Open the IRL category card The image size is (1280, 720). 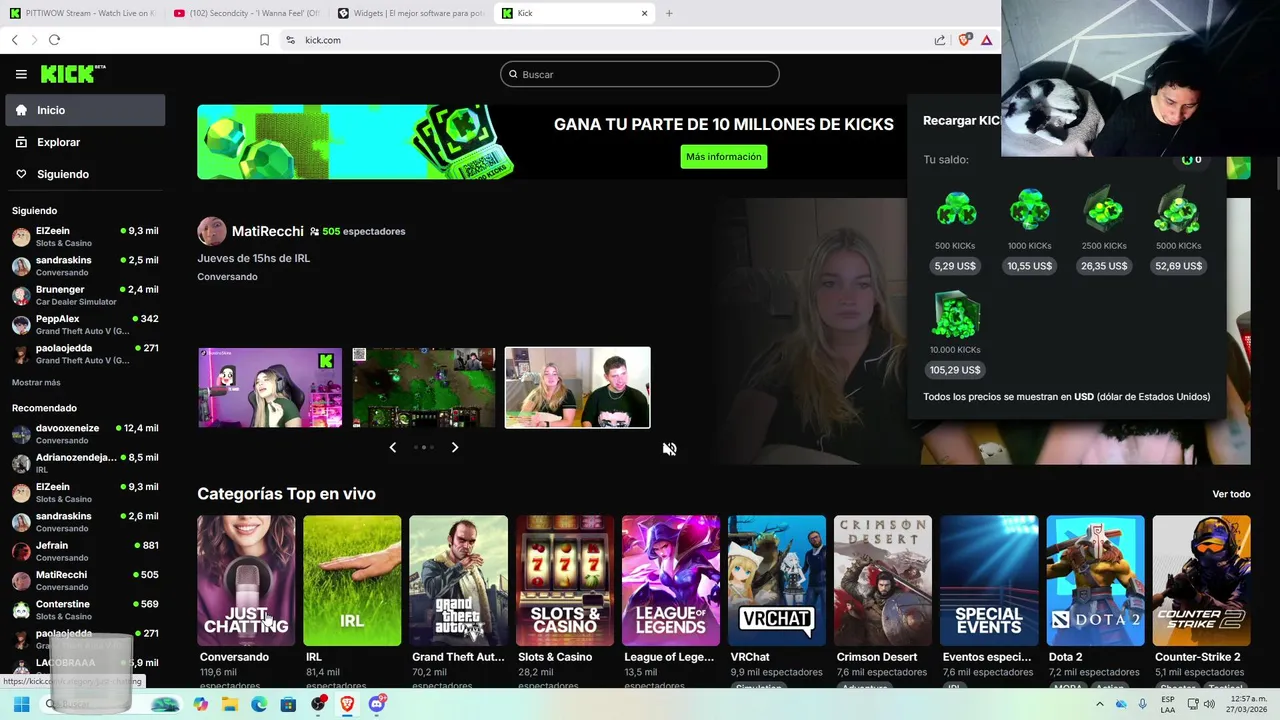352,580
